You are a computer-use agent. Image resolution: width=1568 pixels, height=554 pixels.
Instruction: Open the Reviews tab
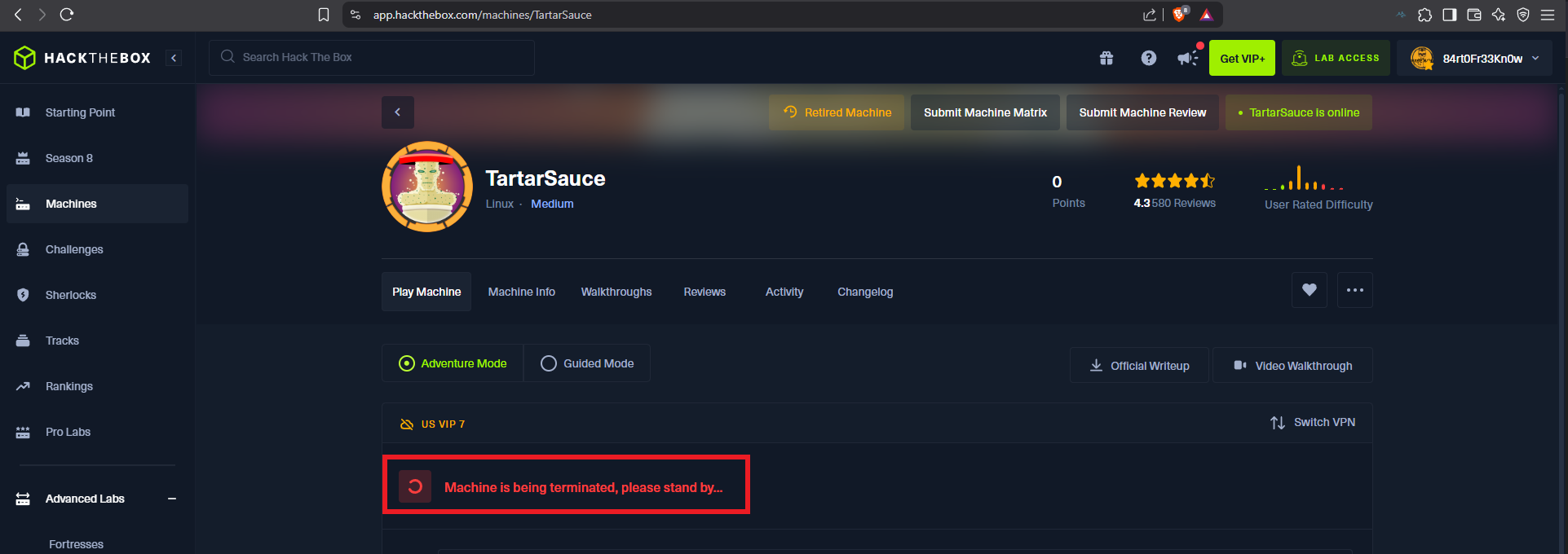point(704,292)
